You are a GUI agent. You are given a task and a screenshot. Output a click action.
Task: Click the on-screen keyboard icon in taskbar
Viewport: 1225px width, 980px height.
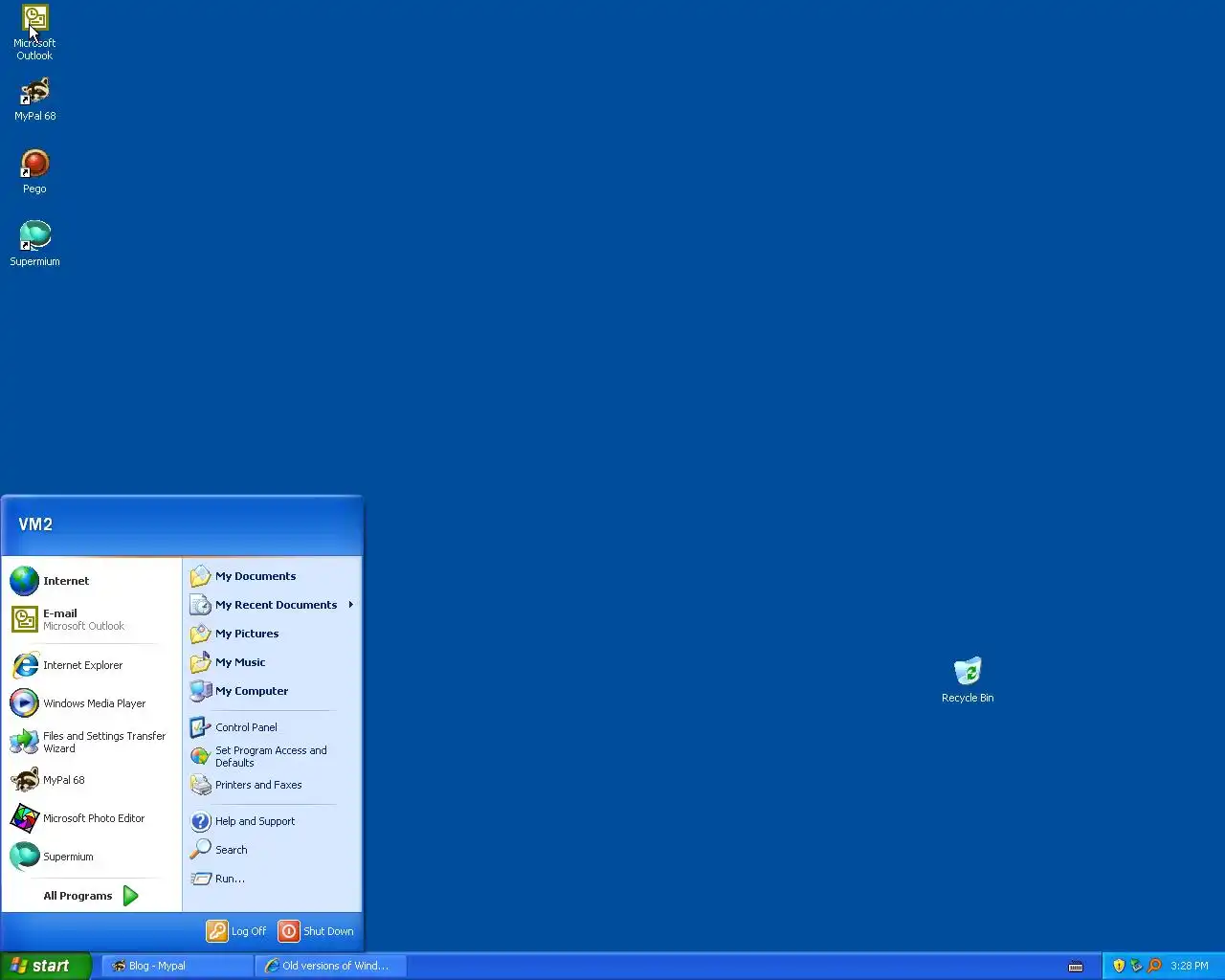(x=1076, y=967)
